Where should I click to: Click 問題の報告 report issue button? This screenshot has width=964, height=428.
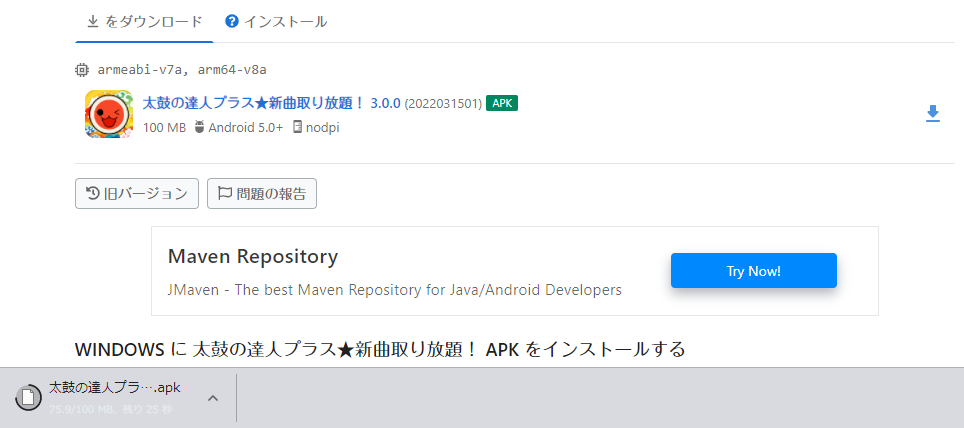(262, 194)
